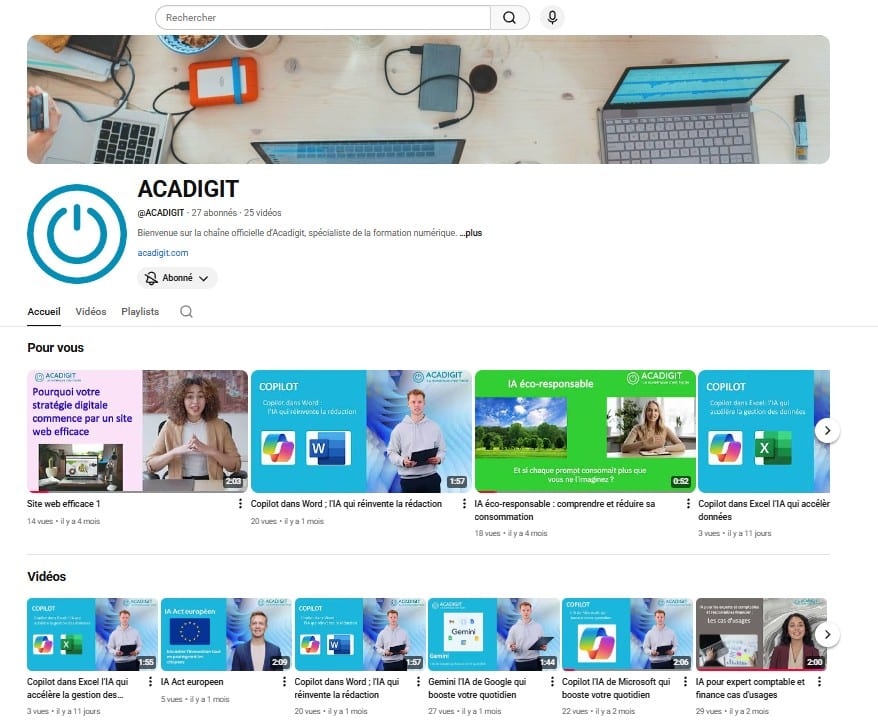Open title Gemini l'IA de Google
Image resolution: width=878 pixels, height=726 pixels.
coord(477,688)
